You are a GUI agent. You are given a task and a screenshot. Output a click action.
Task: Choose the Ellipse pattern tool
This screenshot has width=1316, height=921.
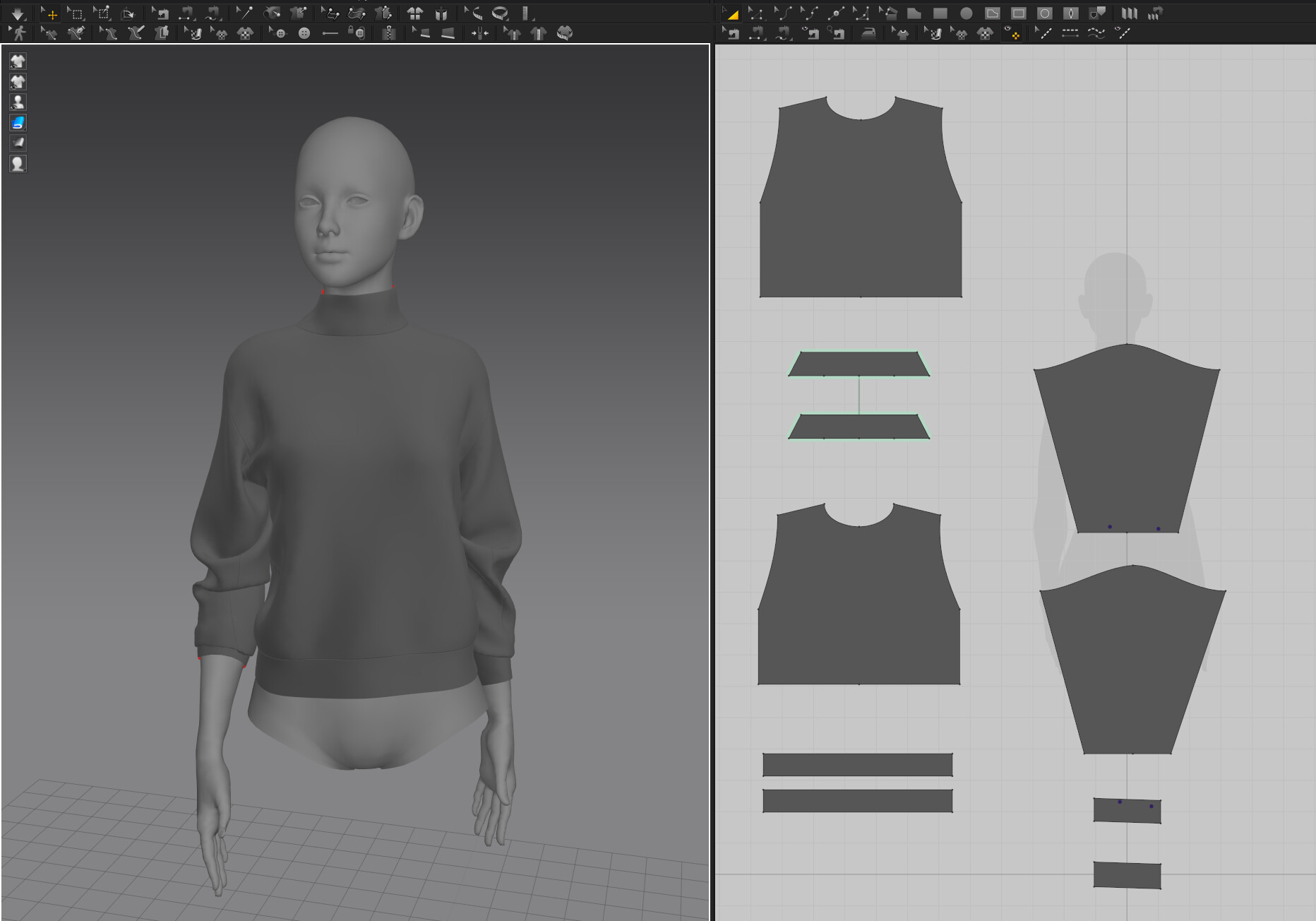point(967,13)
